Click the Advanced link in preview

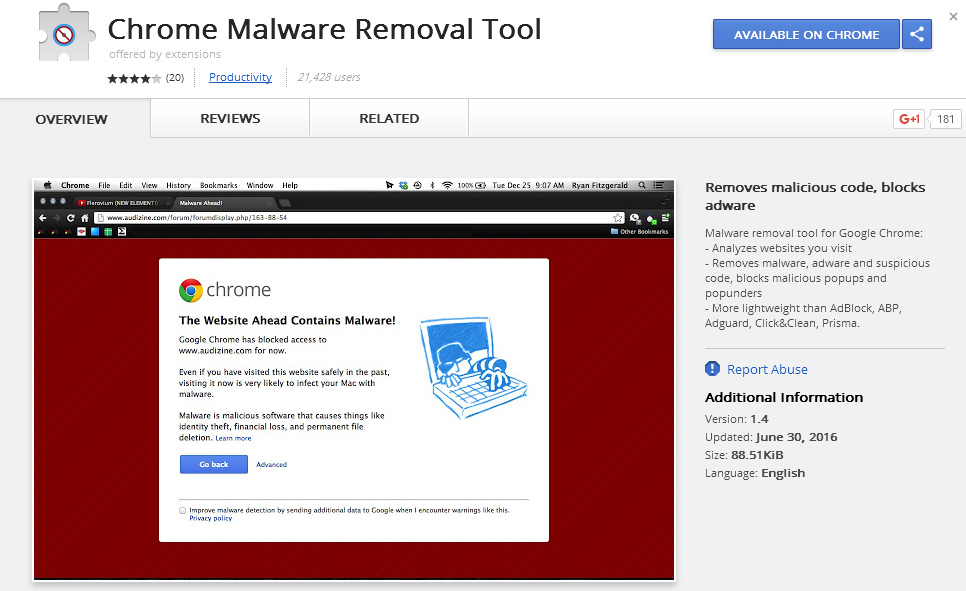(x=272, y=465)
